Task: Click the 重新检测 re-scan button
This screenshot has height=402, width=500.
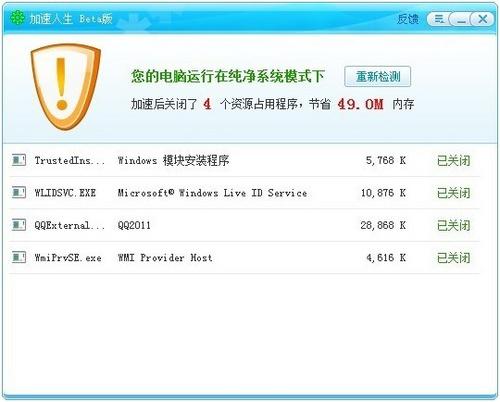Action: 377,77
